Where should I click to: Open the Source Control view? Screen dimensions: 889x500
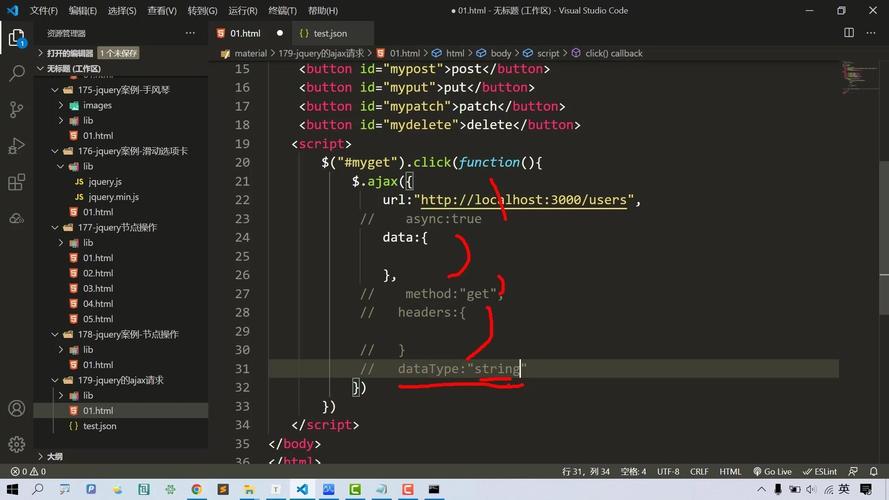pos(16,110)
